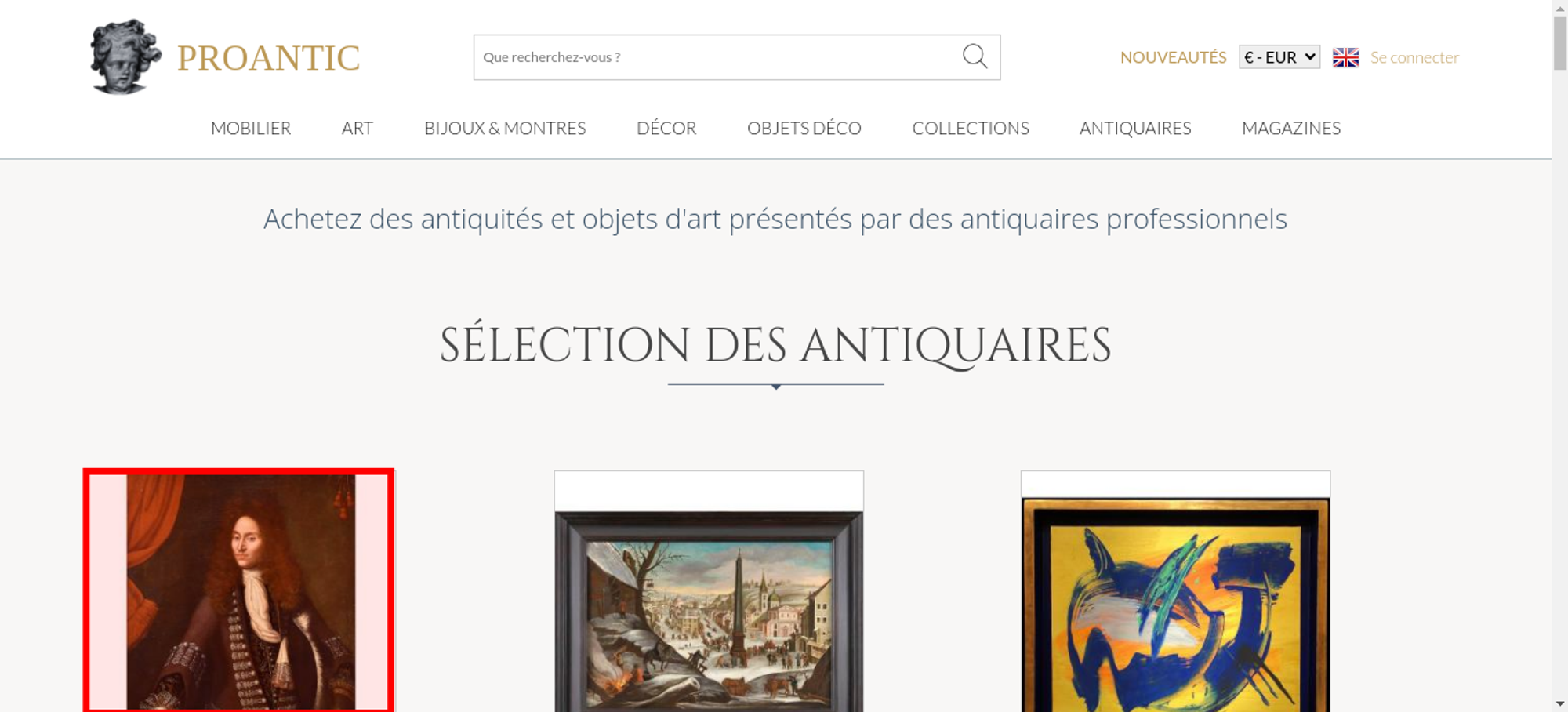Switch language via the UK flag icon
The height and width of the screenshot is (712, 1568).
pos(1345,57)
